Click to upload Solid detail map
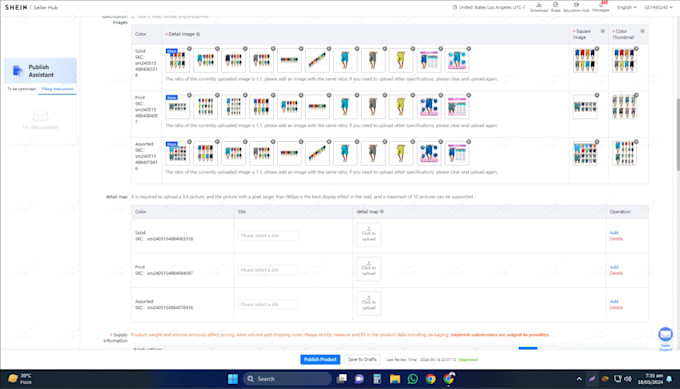This screenshot has height=389, width=680. point(369,235)
